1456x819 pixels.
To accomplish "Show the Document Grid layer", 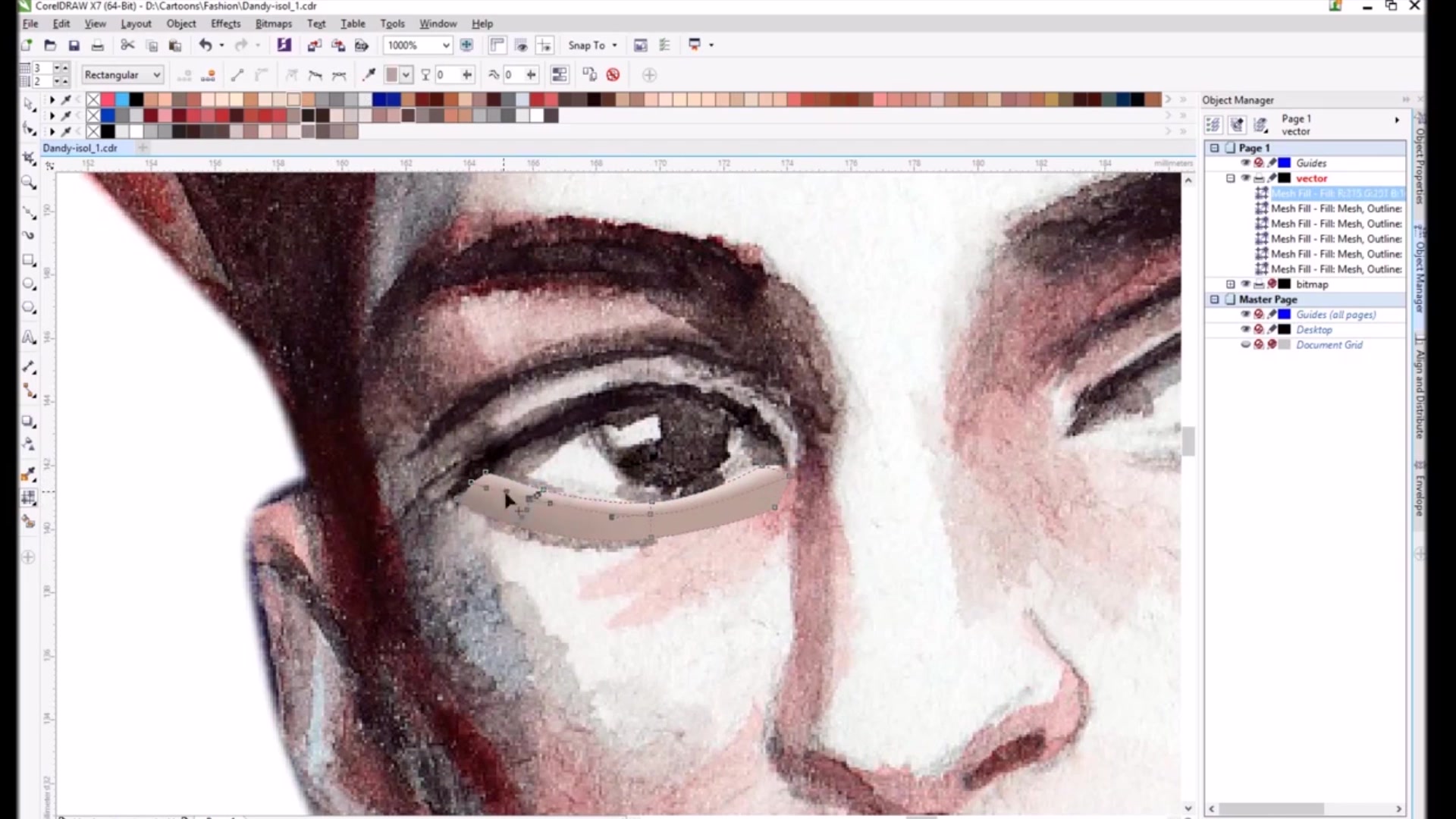I will click(x=1244, y=345).
